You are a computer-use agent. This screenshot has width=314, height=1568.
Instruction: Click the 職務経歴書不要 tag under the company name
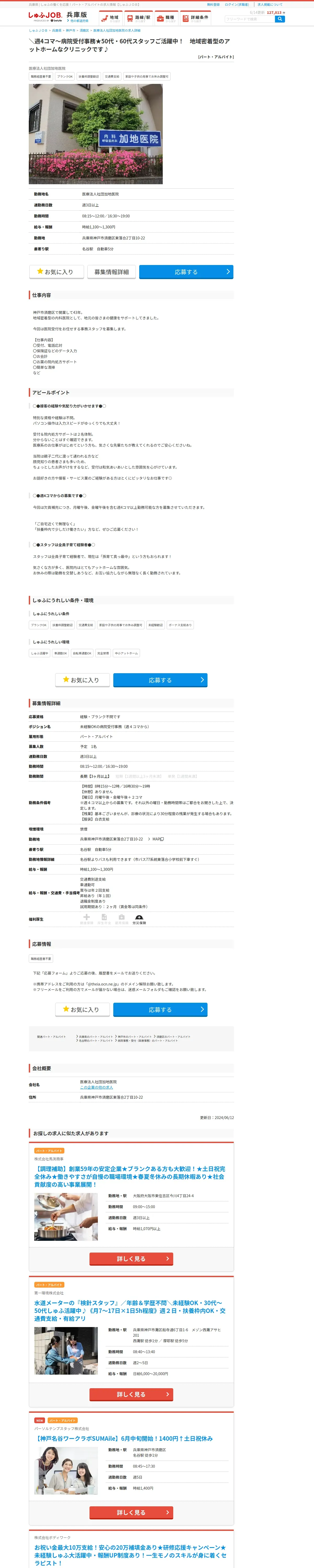click(x=41, y=77)
